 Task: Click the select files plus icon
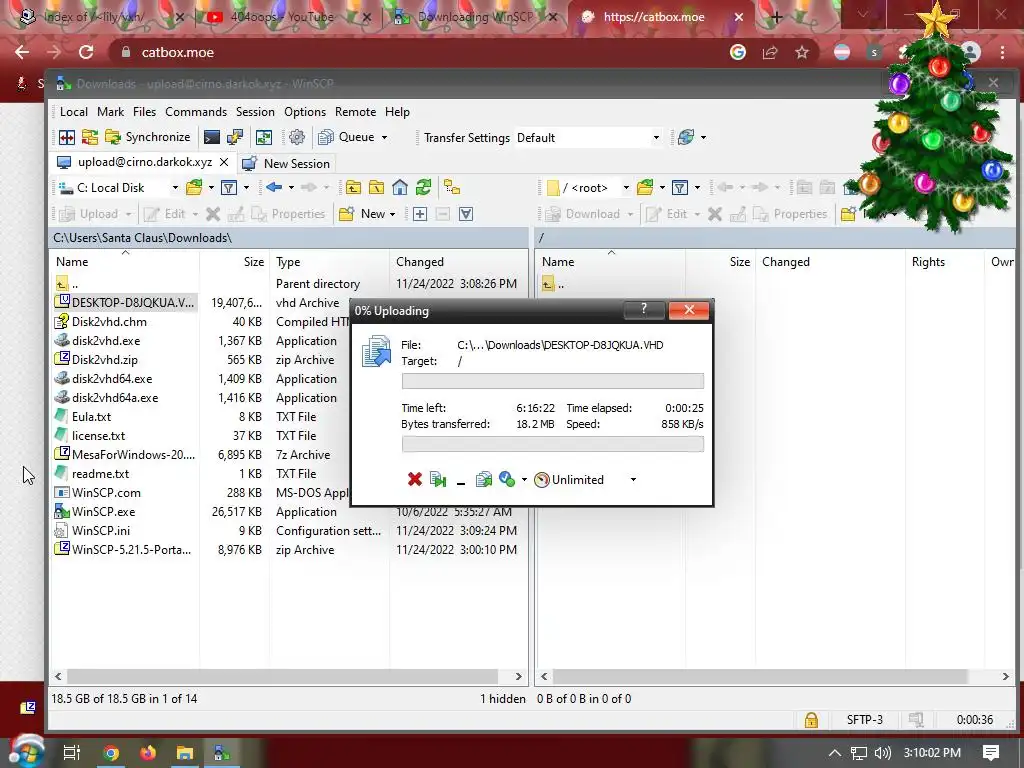pos(420,214)
